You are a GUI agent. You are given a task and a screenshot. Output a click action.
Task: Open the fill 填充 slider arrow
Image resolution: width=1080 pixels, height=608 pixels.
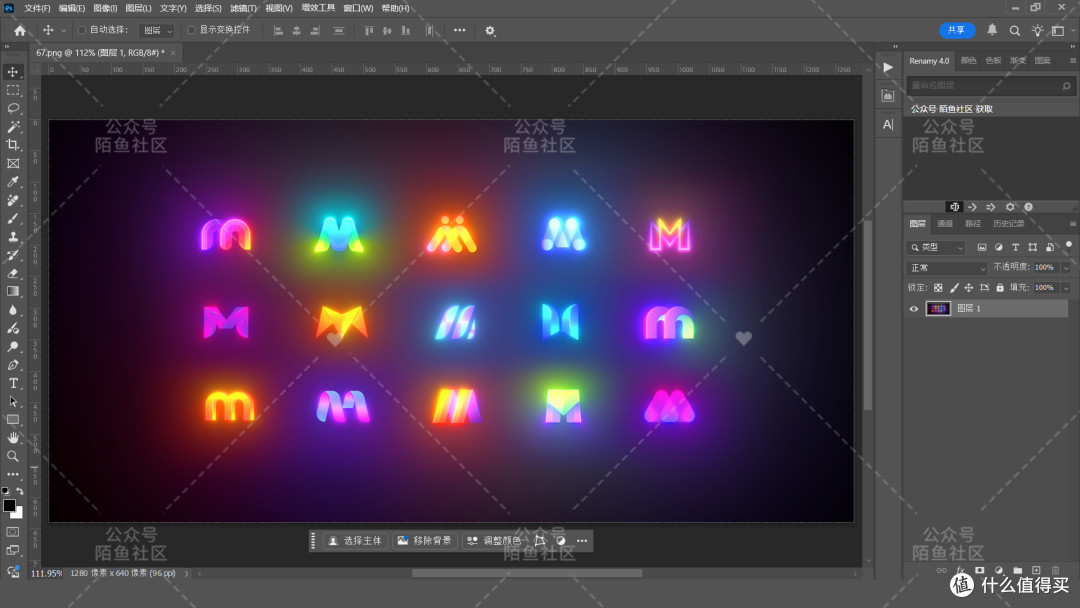(1066, 288)
